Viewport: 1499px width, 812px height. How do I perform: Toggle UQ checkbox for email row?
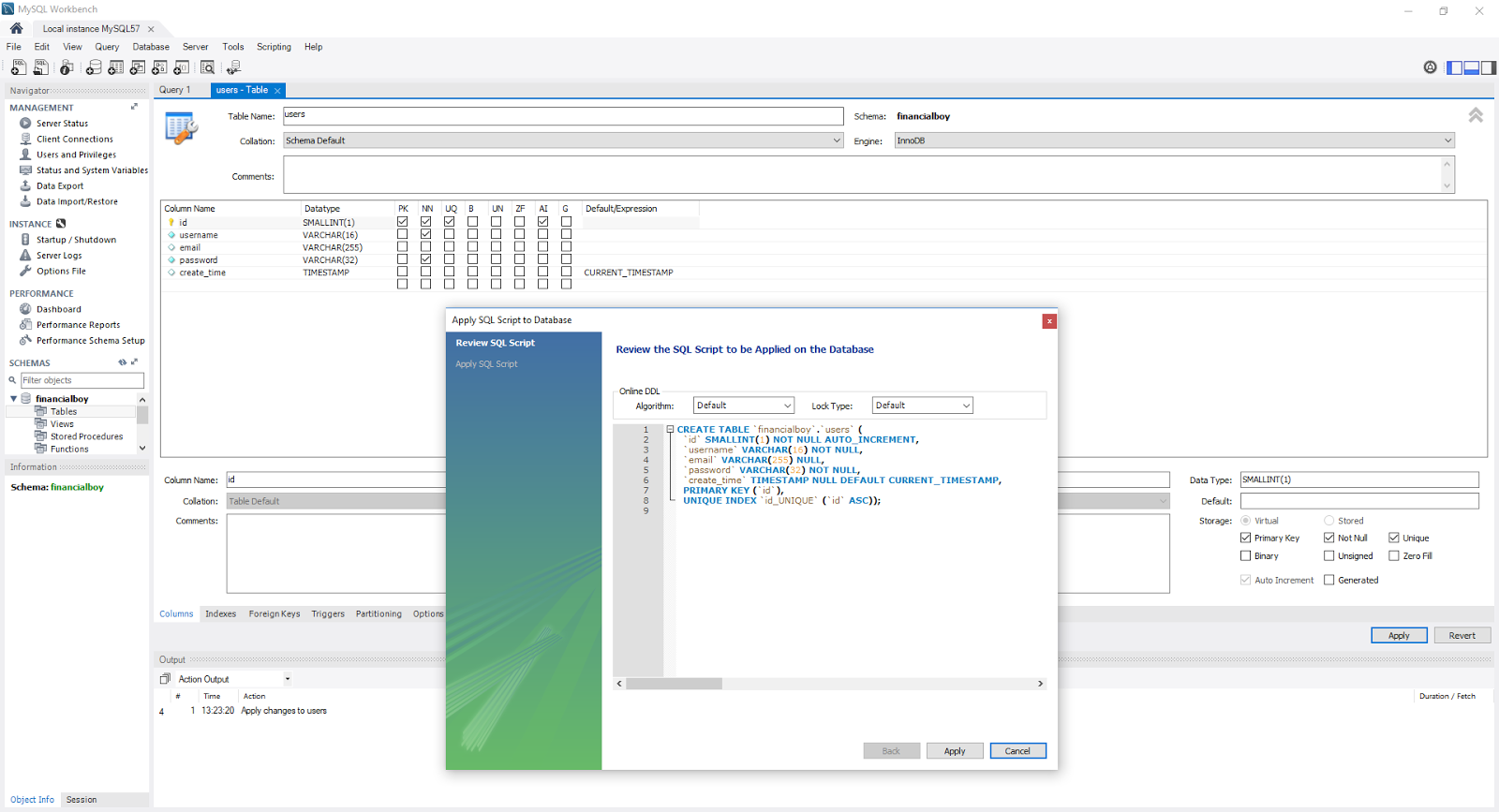click(450, 247)
